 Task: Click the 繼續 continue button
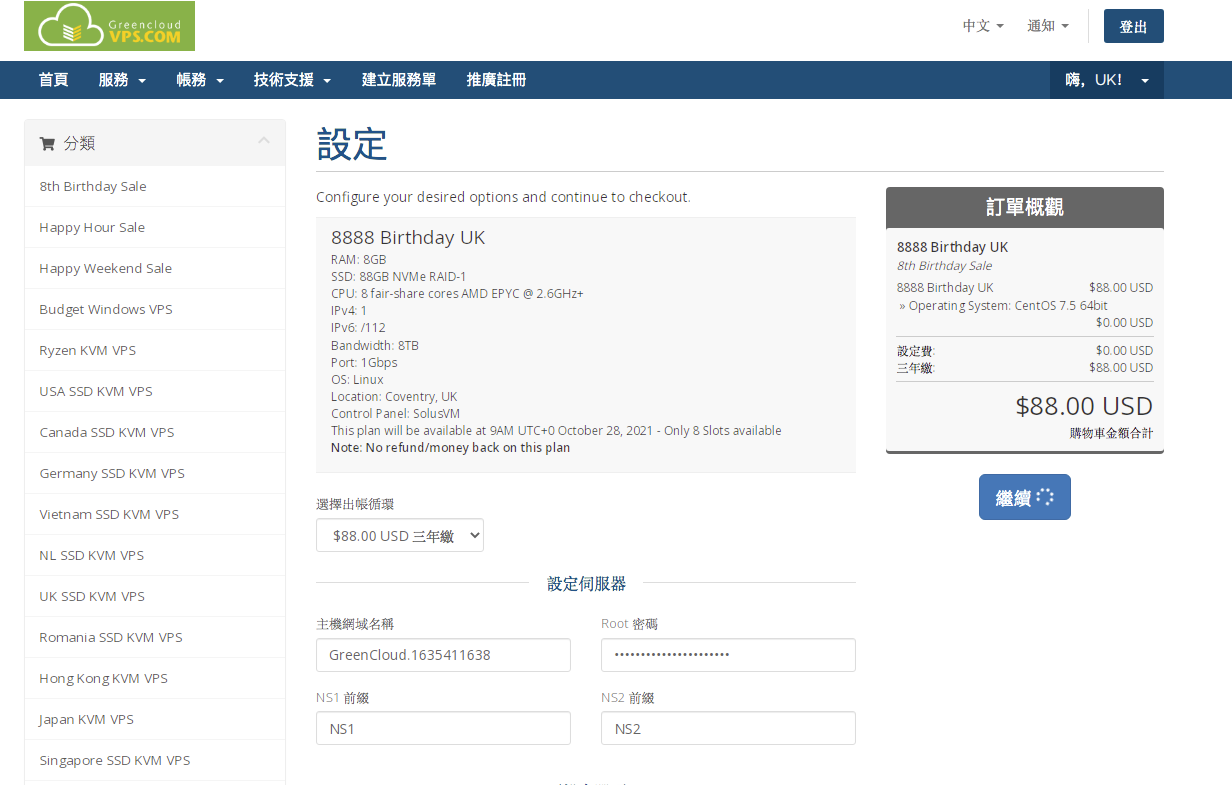1024,497
